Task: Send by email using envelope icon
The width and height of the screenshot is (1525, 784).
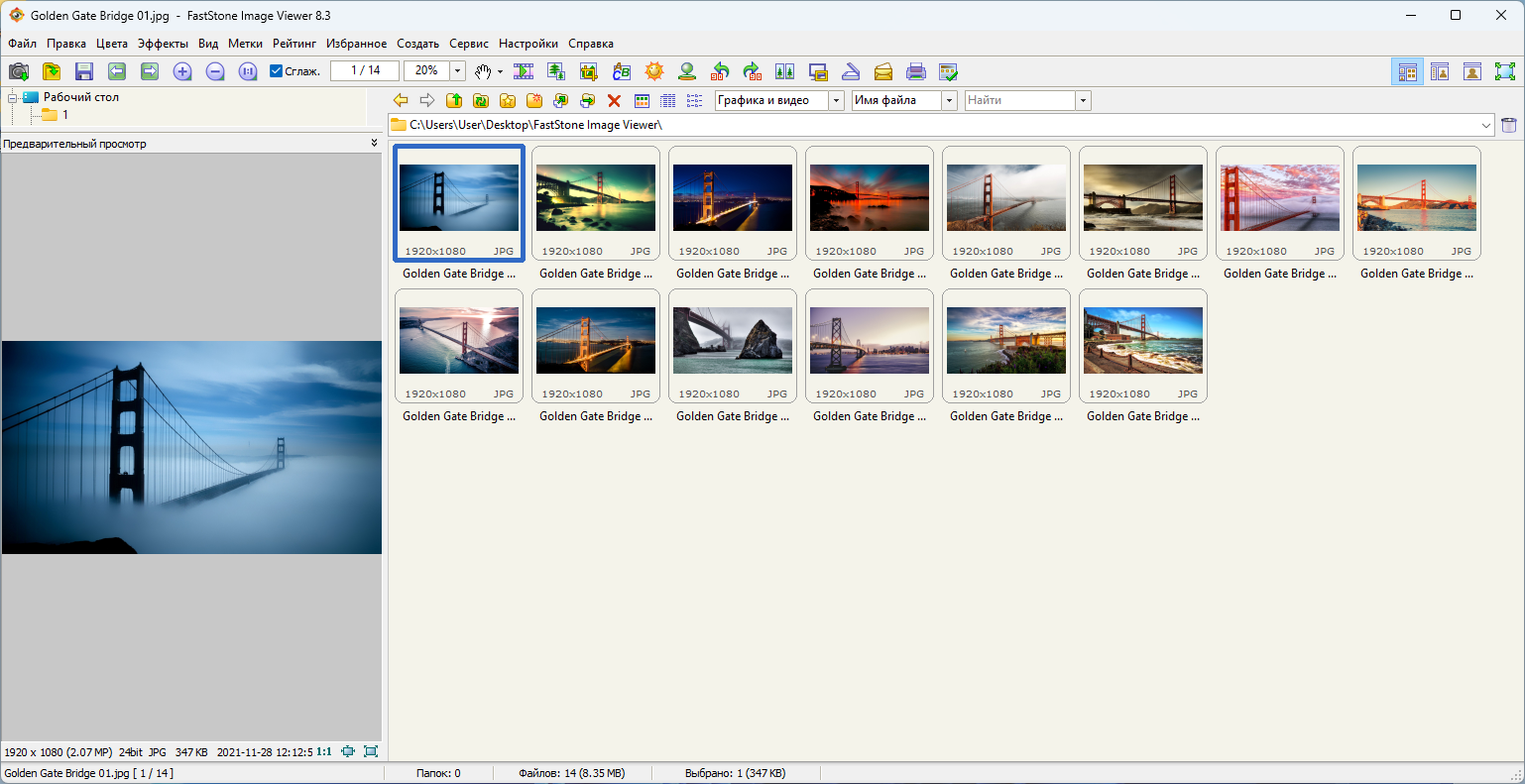Action: (x=882, y=71)
